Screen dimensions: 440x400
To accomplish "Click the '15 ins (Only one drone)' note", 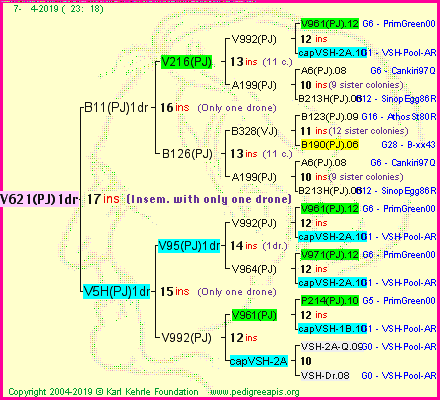I will (218, 292).
